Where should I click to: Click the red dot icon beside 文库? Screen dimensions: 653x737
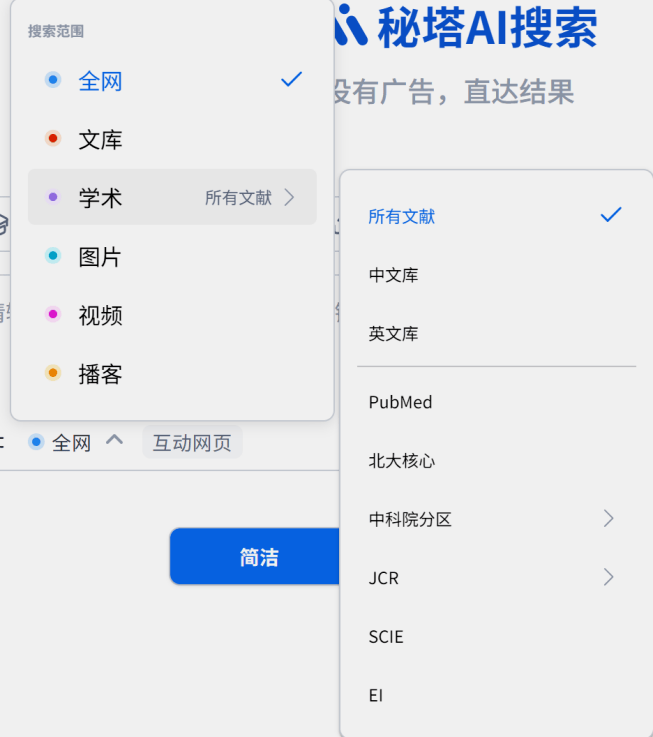point(53,139)
